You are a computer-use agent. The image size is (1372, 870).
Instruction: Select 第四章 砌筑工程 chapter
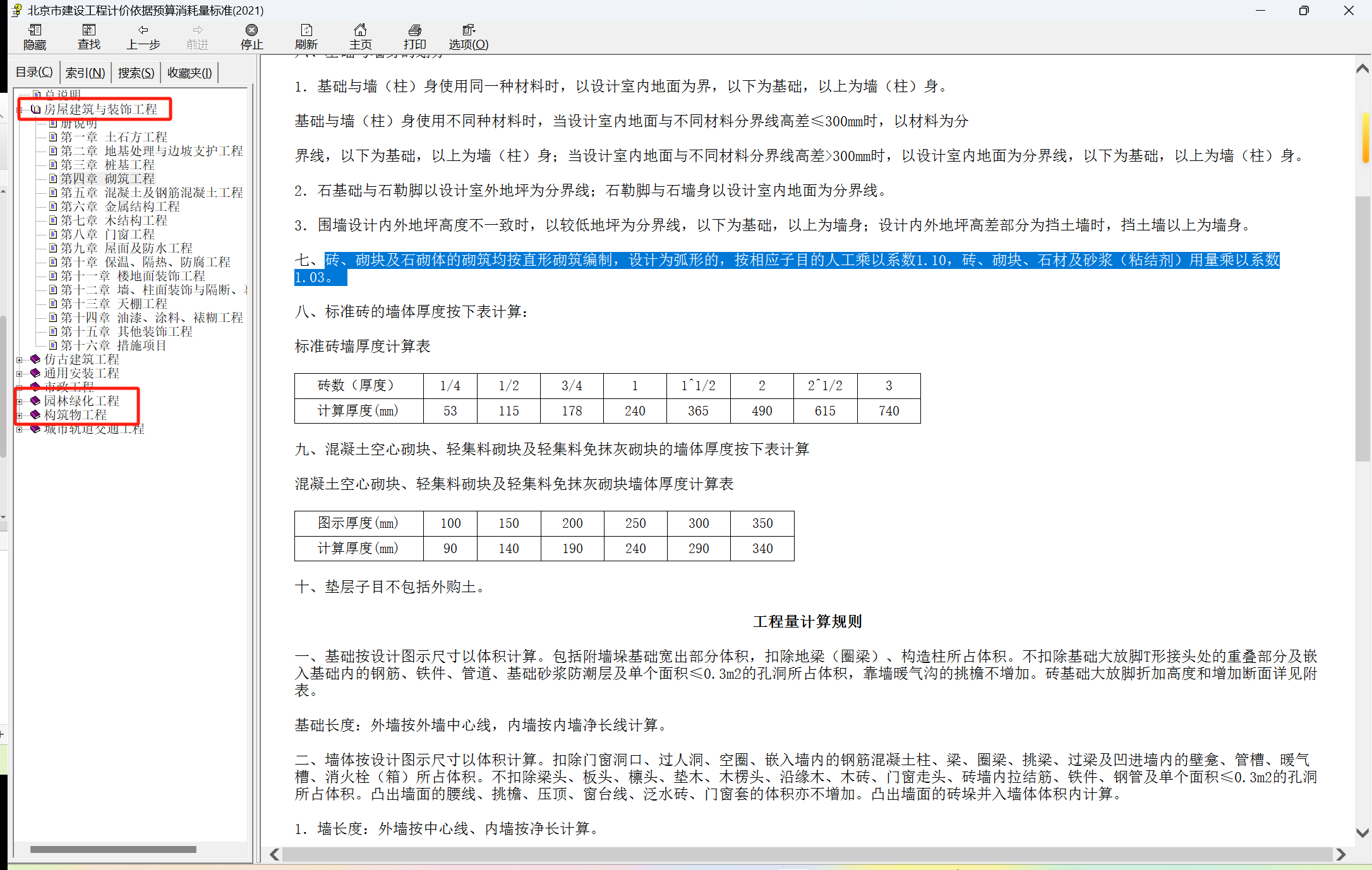tap(107, 179)
